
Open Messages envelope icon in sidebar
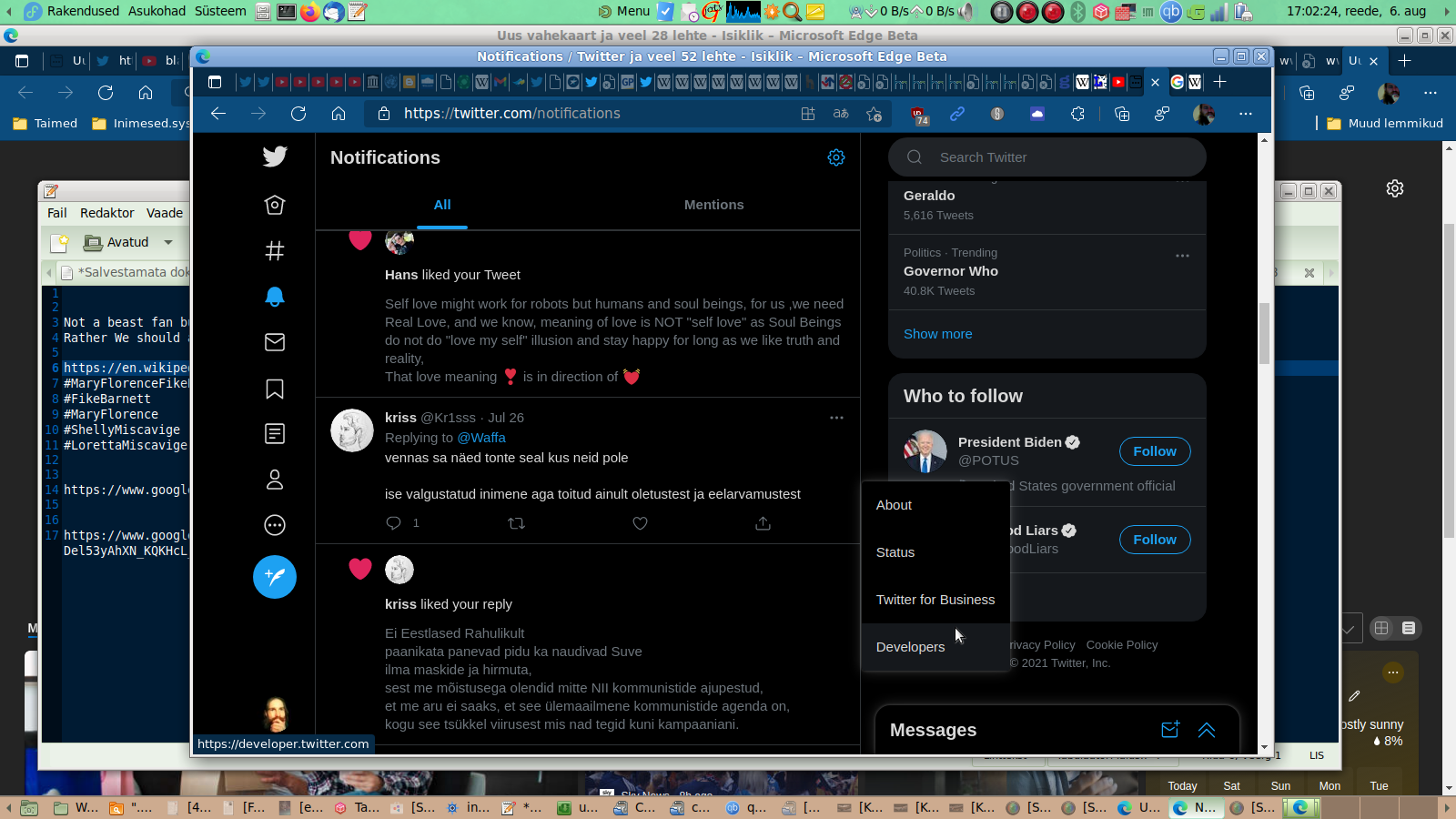coord(275,342)
